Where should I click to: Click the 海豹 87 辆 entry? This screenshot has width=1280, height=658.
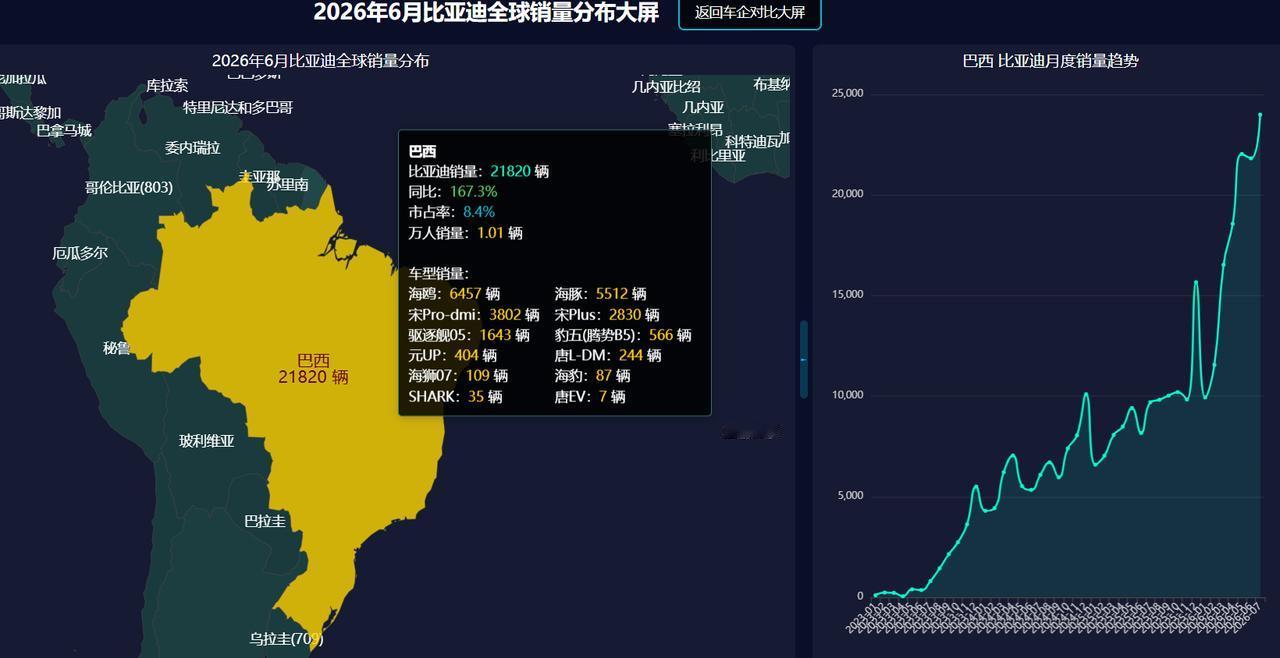tap(592, 376)
